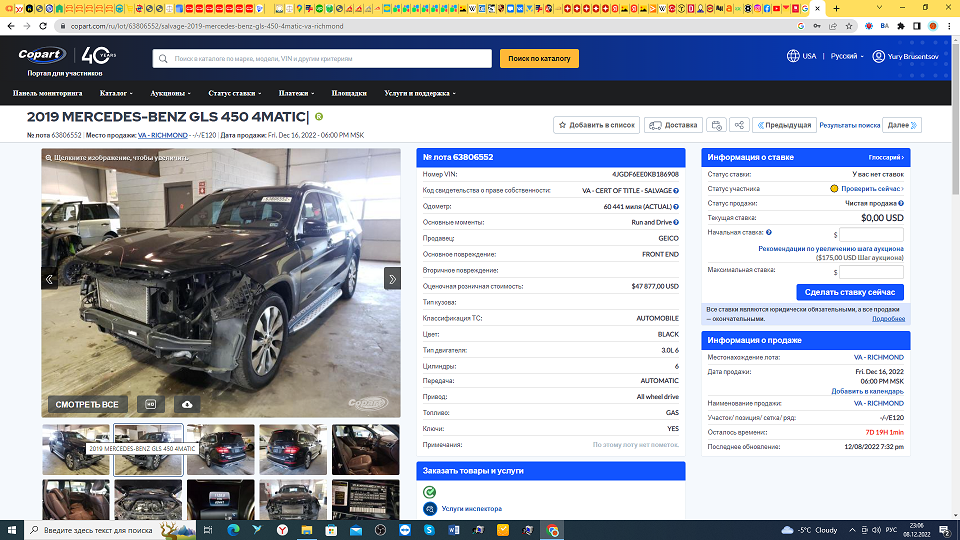This screenshot has width=960, height=540.
Task: Click the green R badge next to title
Action: pyautogui.click(x=319, y=116)
